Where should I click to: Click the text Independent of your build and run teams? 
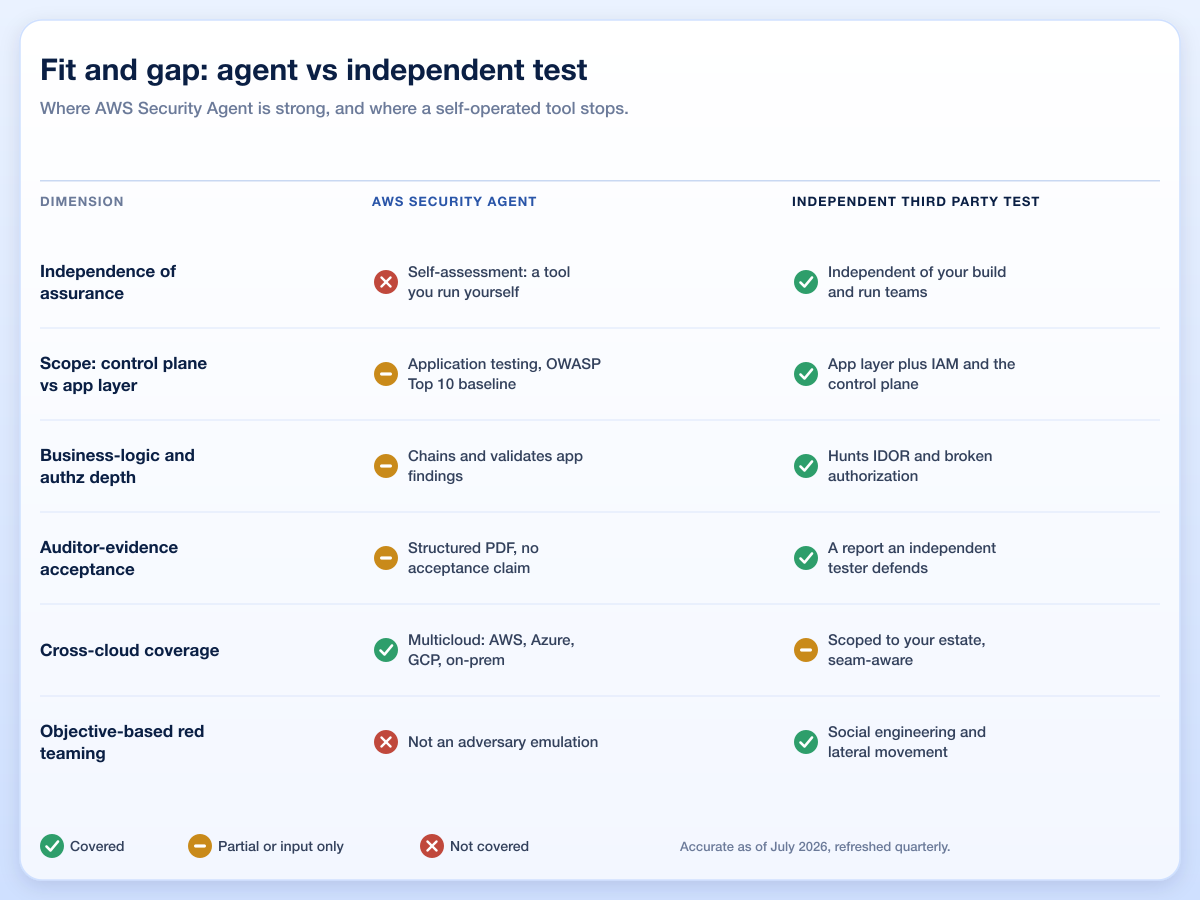coord(917,282)
